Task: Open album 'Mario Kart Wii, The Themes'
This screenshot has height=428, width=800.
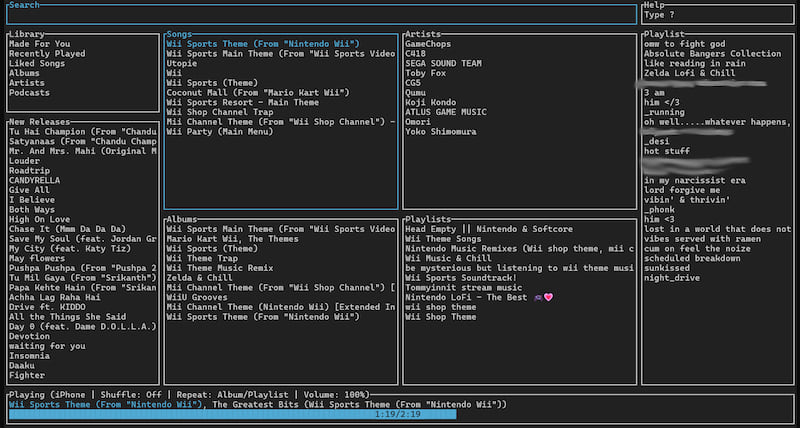Action: pyautogui.click(x=233, y=239)
